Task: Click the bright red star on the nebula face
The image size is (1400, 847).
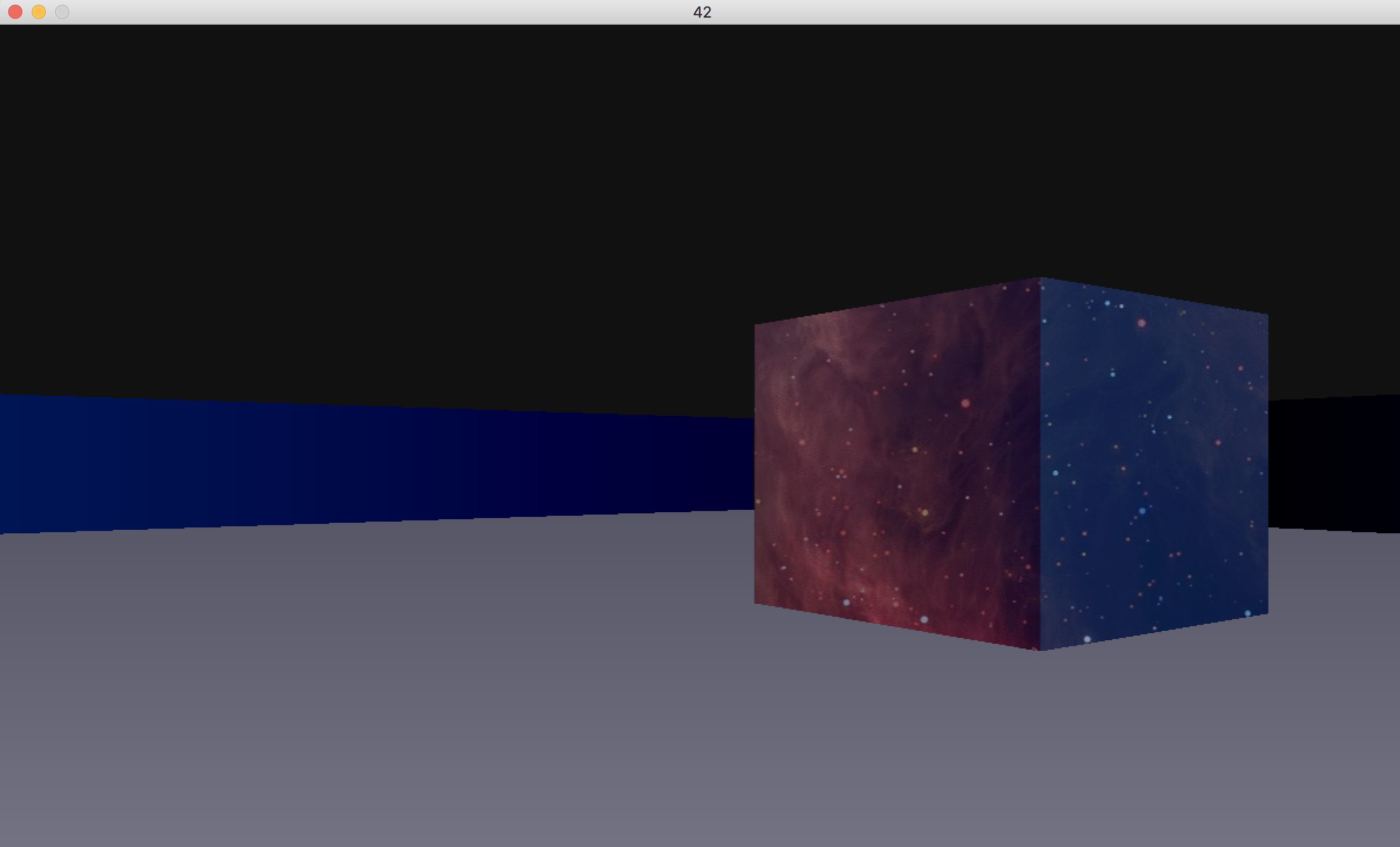Action: pyautogui.click(x=965, y=403)
